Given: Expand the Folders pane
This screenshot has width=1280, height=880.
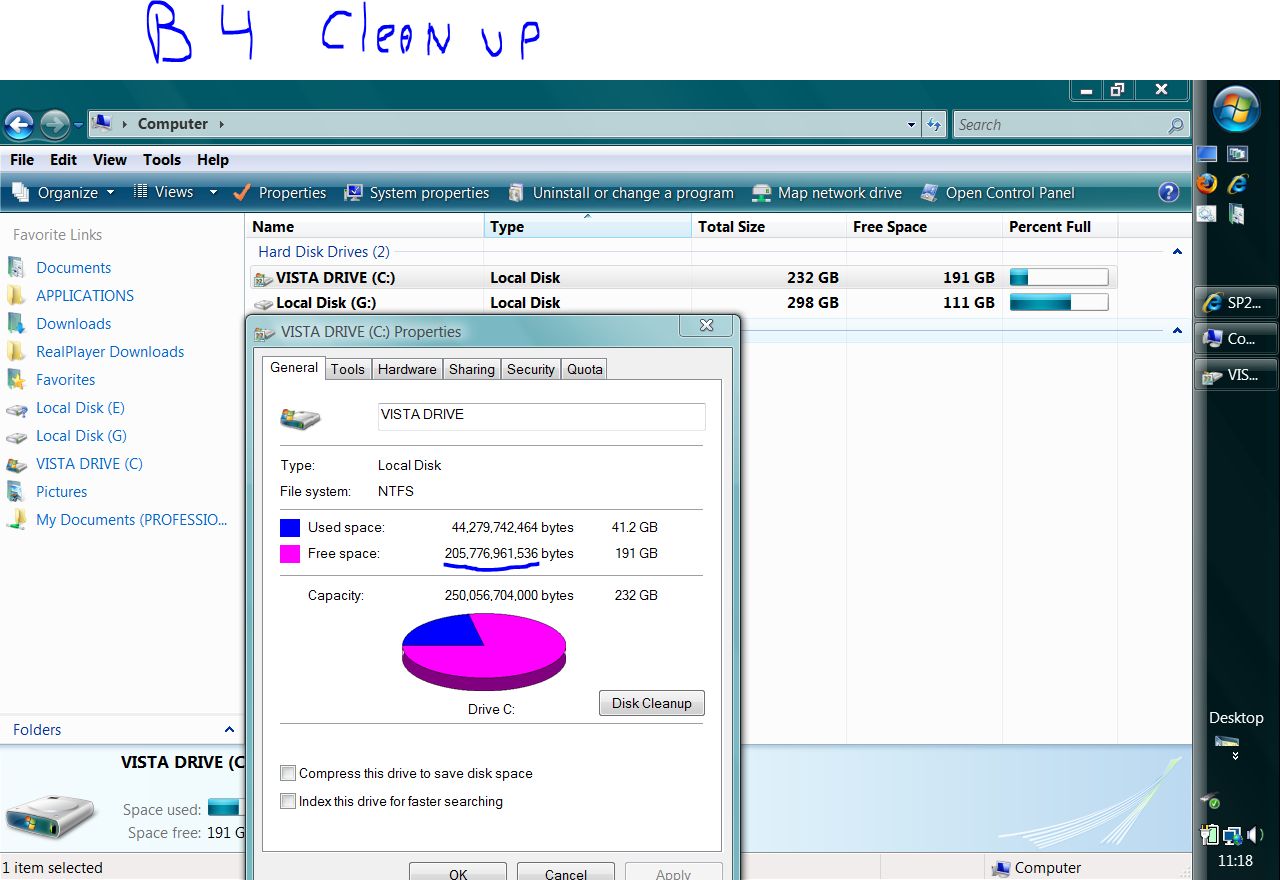Looking at the screenshot, I should tap(229, 730).
